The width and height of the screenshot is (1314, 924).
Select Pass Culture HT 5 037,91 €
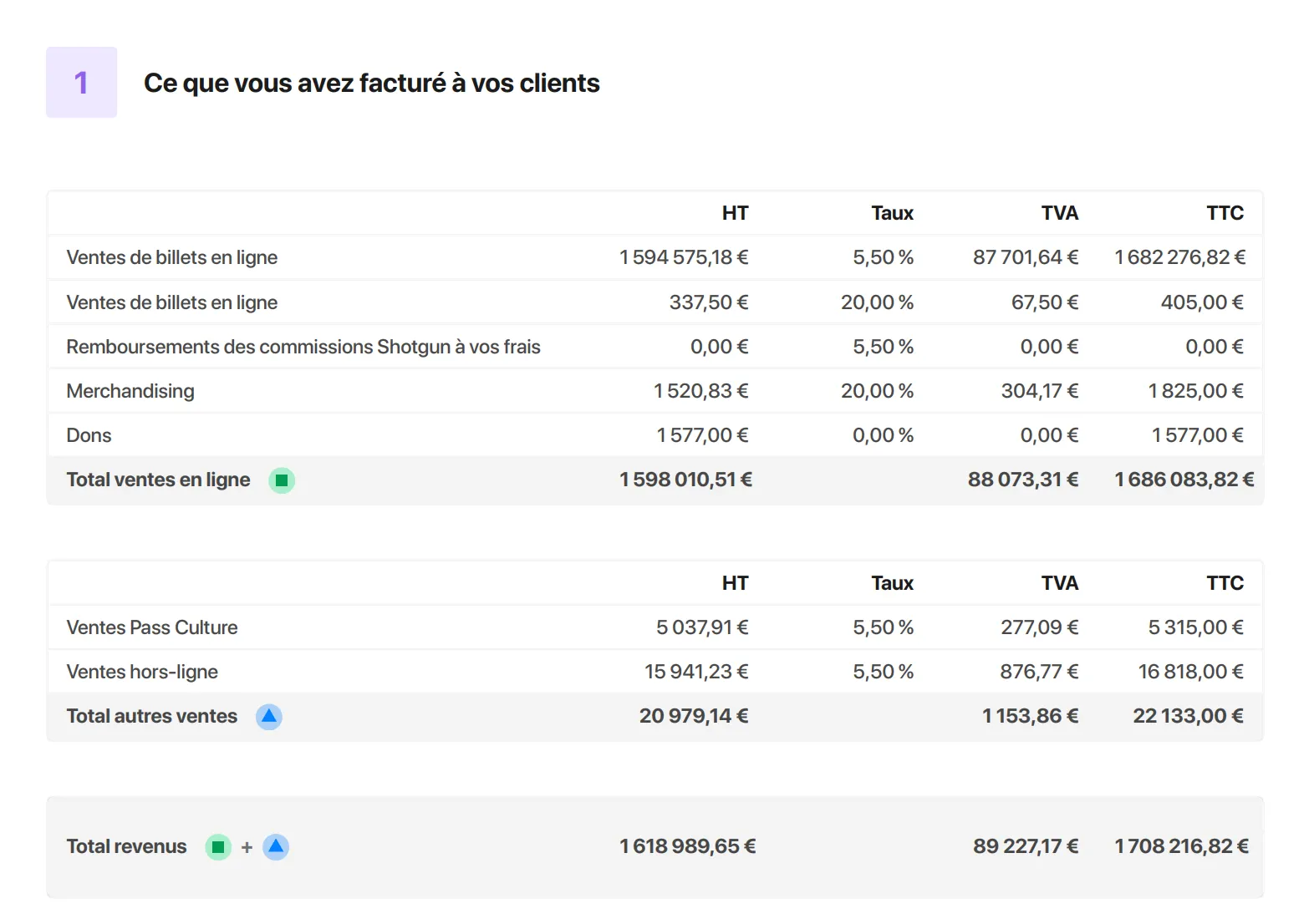(x=702, y=627)
